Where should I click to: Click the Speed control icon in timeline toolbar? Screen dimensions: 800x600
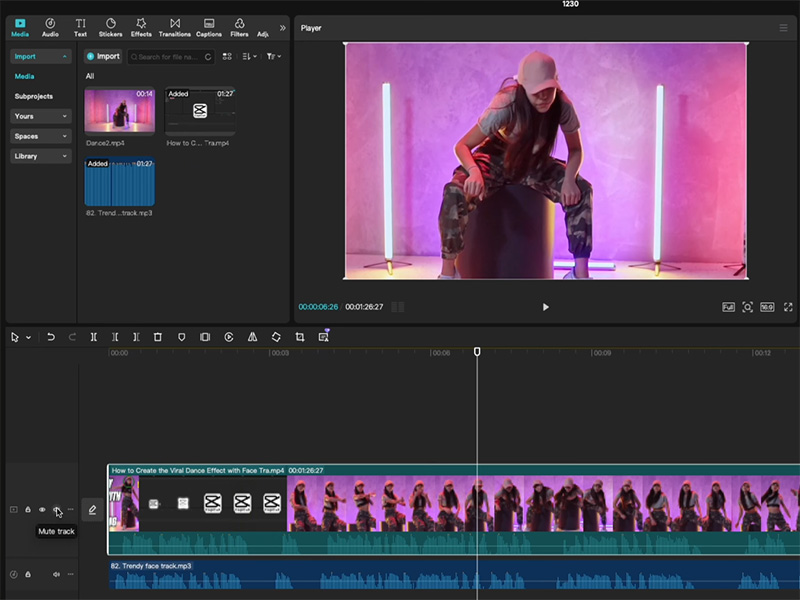pyautogui.click(x=229, y=337)
